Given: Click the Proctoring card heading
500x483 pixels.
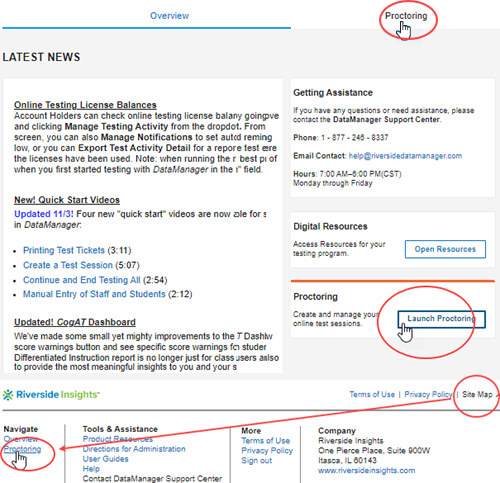Looking at the screenshot, I should coord(315,297).
